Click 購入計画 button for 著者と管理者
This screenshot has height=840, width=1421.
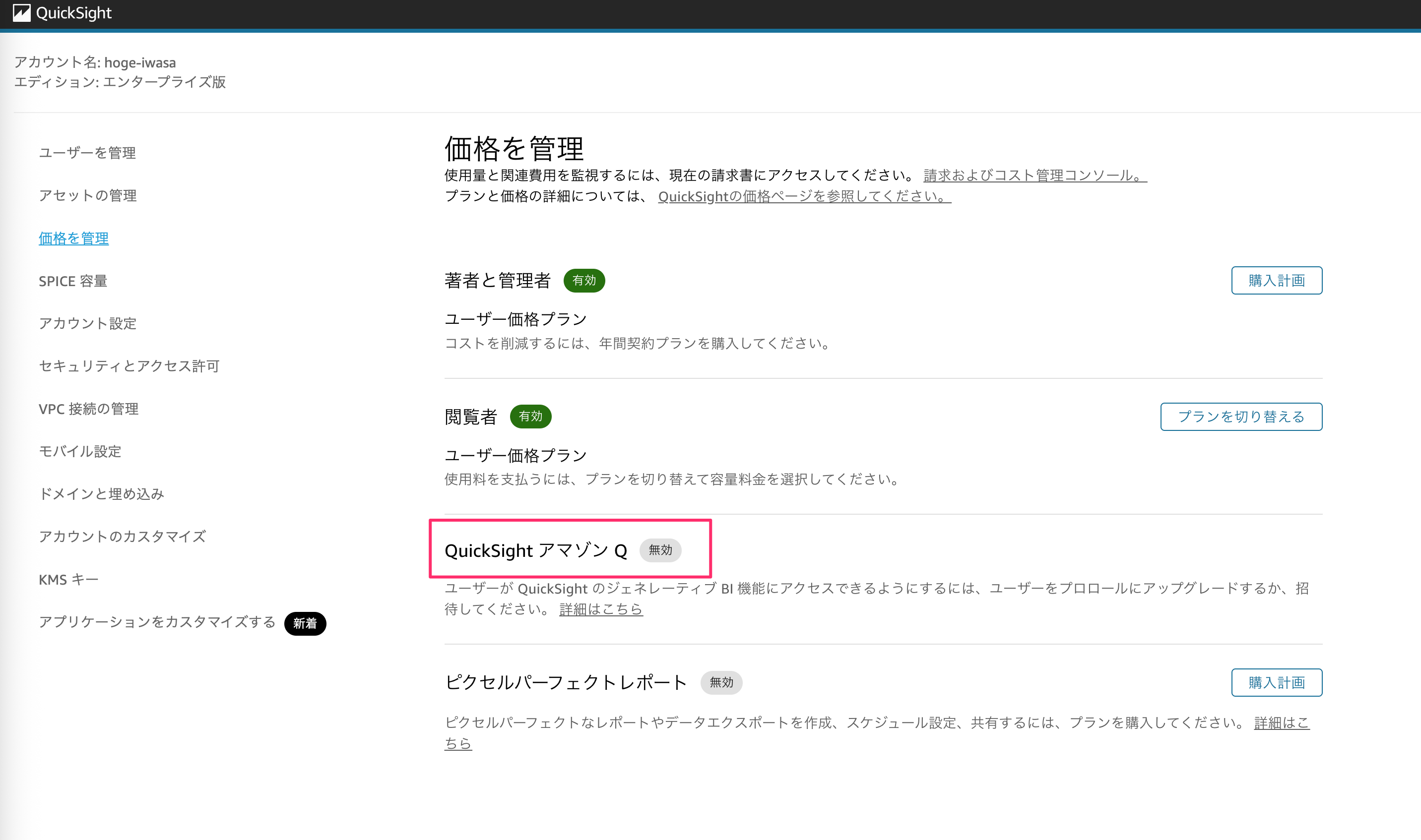click(1277, 280)
